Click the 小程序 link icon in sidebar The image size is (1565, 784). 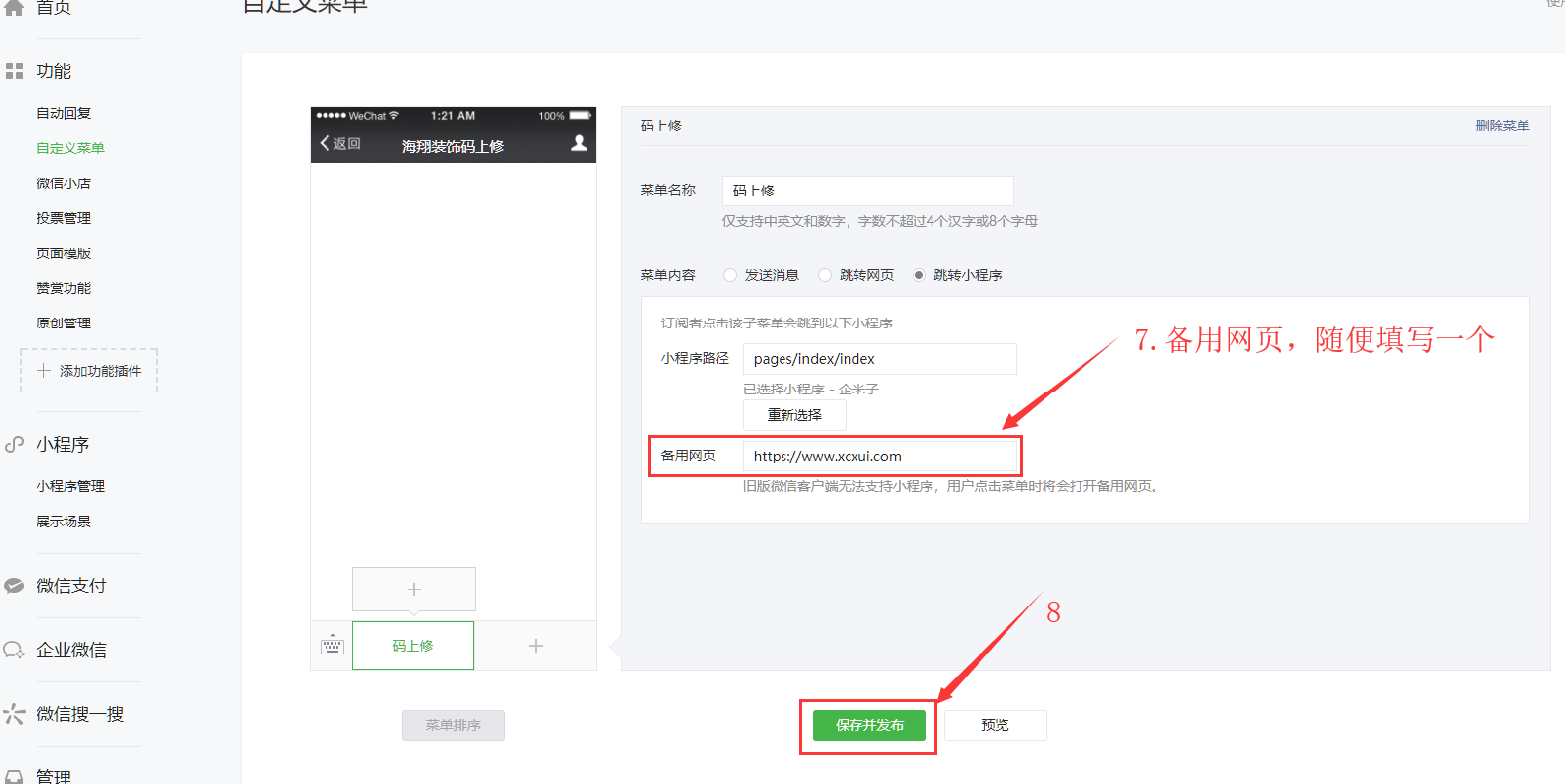(14, 445)
